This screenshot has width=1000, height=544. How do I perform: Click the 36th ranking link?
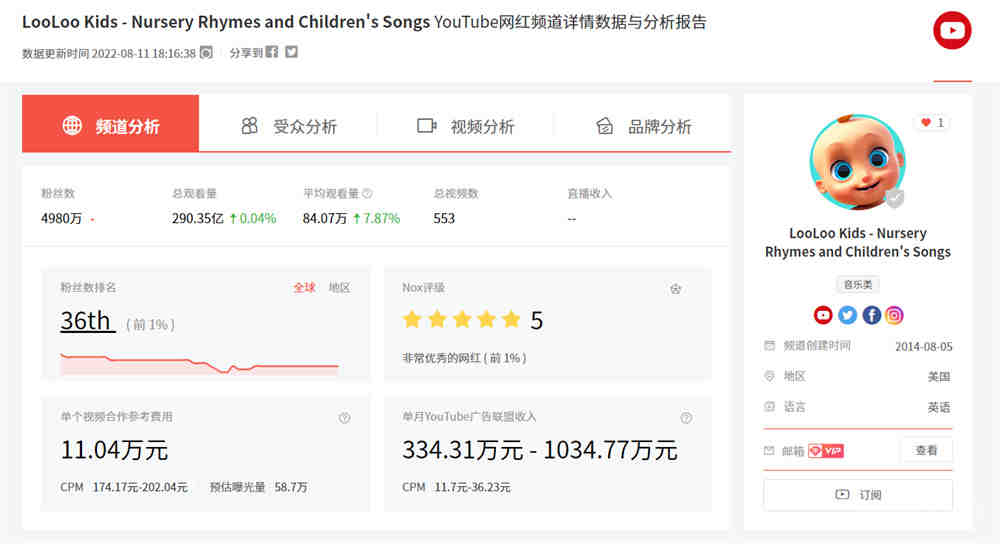coord(87,321)
